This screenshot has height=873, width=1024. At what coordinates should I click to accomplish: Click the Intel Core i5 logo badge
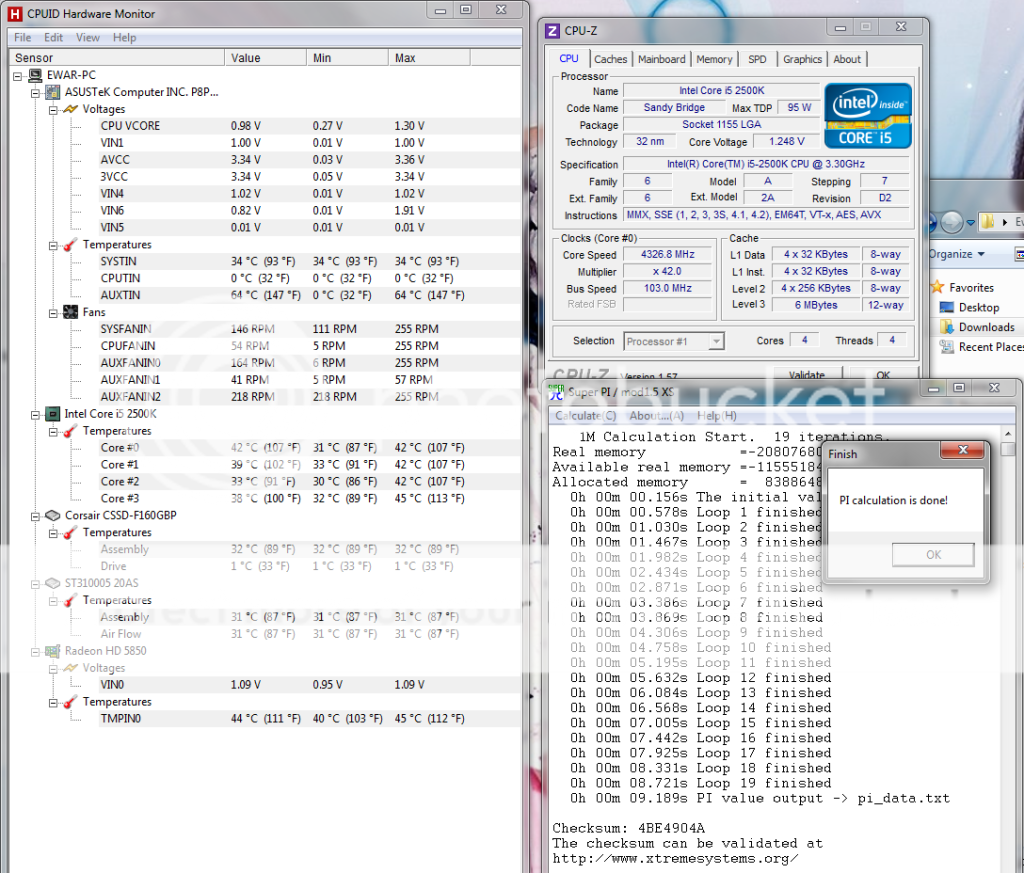pos(867,115)
